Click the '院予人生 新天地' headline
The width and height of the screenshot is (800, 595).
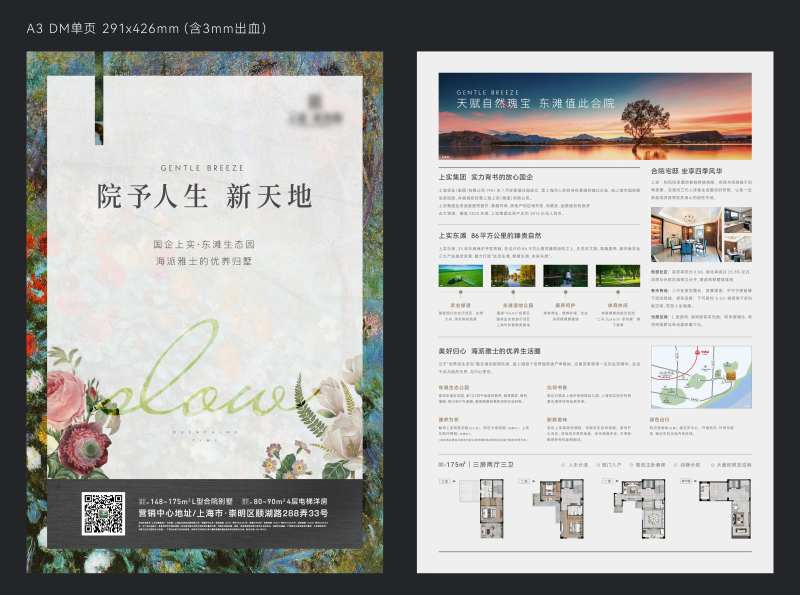[x=204, y=196]
